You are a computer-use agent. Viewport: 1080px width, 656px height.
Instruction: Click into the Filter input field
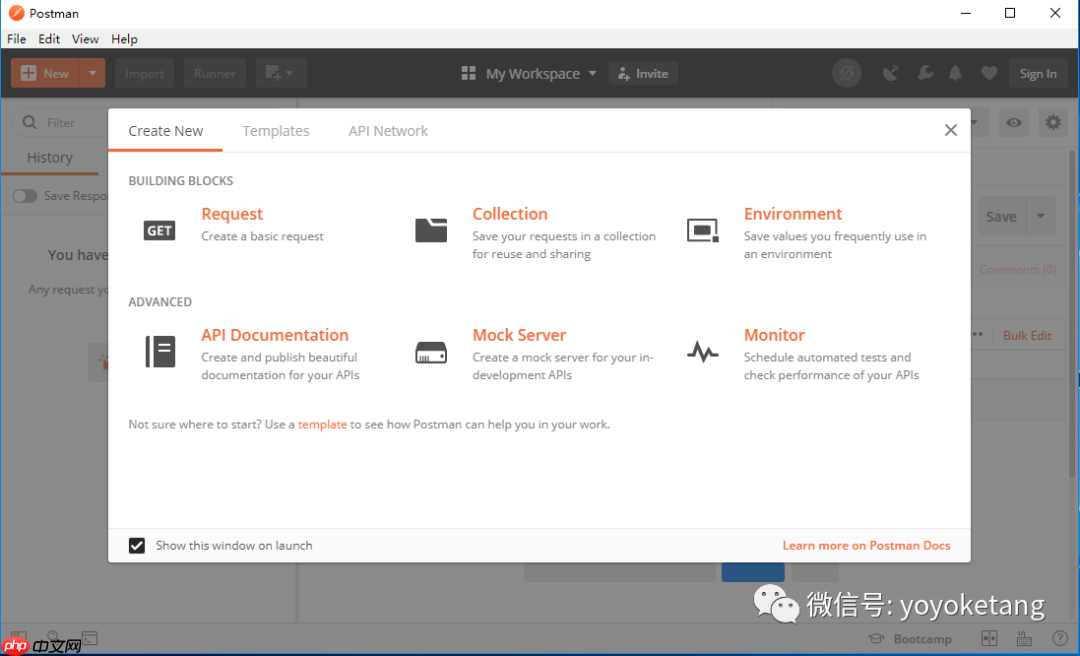pos(61,123)
